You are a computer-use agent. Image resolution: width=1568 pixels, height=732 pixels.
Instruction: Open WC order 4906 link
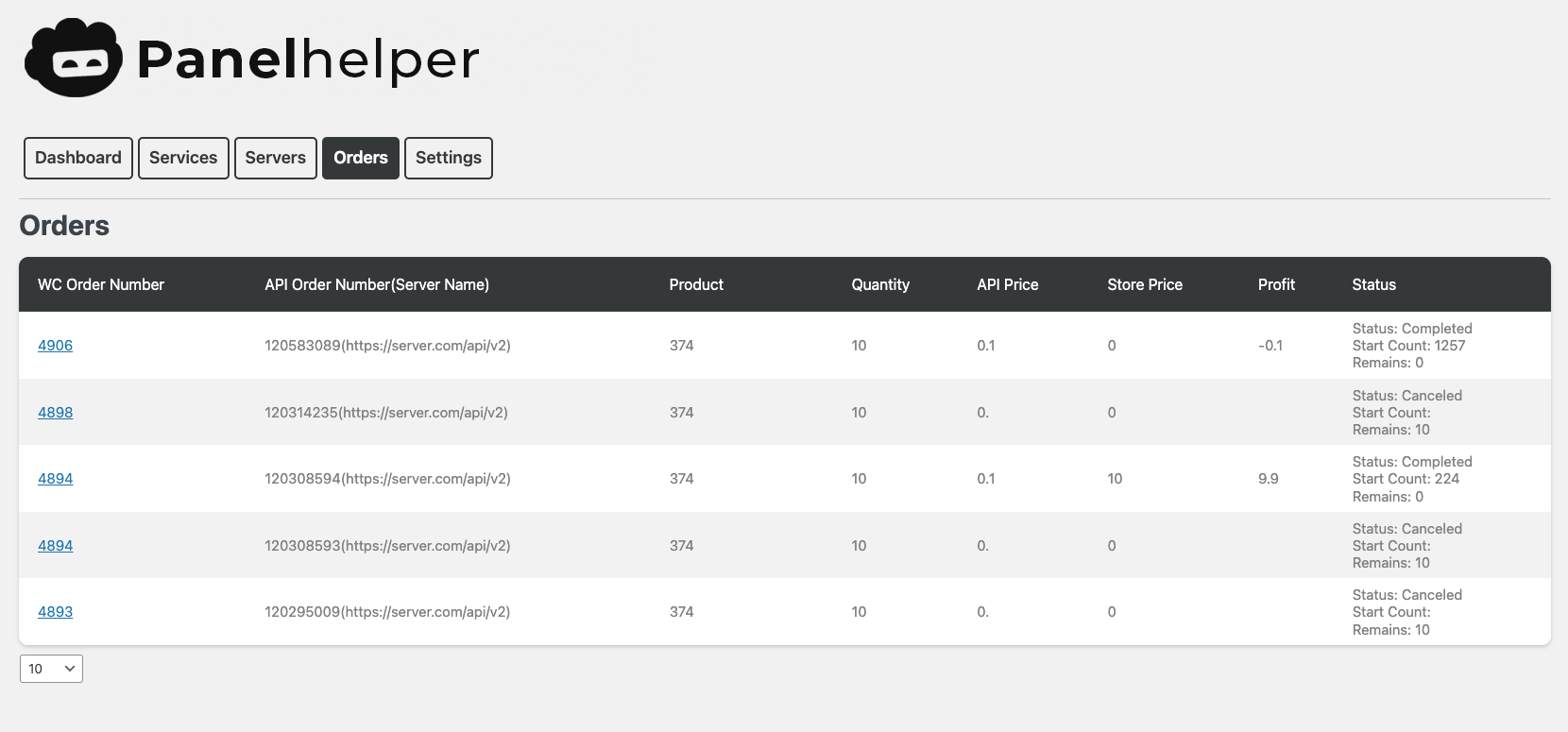click(x=55, y=346)
